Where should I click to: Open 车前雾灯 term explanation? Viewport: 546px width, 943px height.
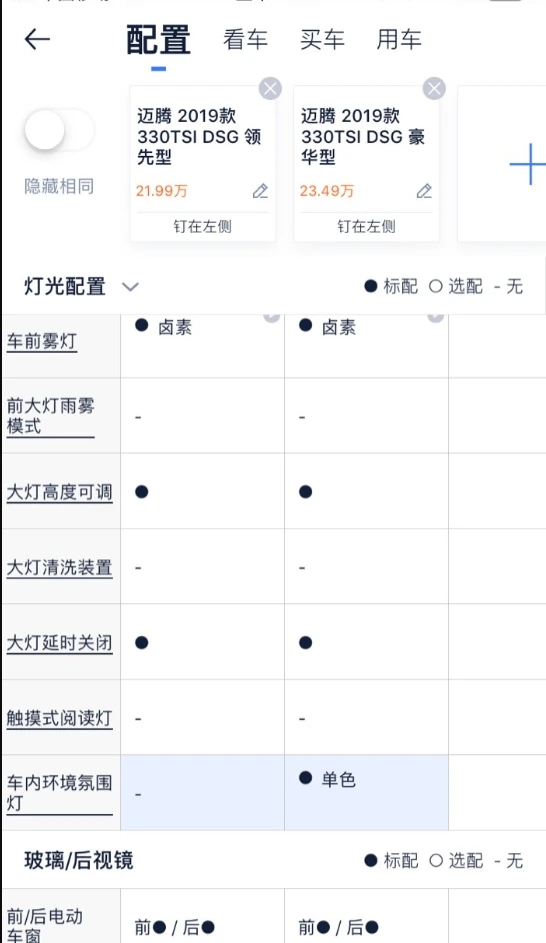(x=41, y=342)
